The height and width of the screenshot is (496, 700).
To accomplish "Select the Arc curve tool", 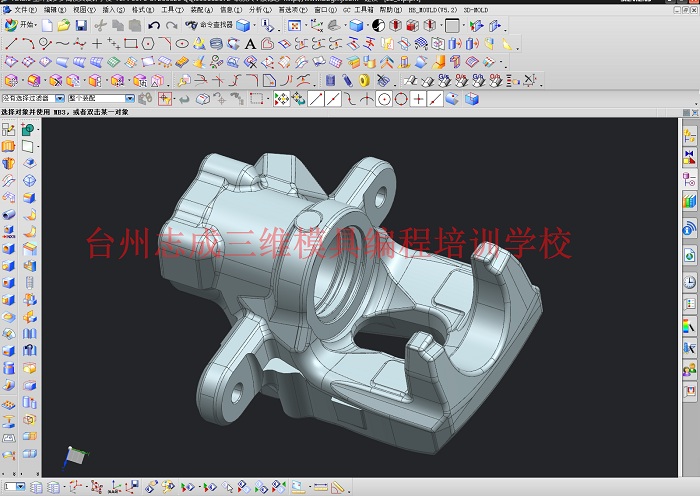I will (x=28, y=44).
